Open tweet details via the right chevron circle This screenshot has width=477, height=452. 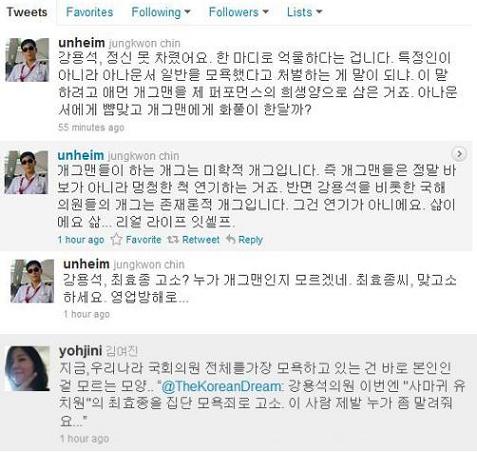(459, 154)
